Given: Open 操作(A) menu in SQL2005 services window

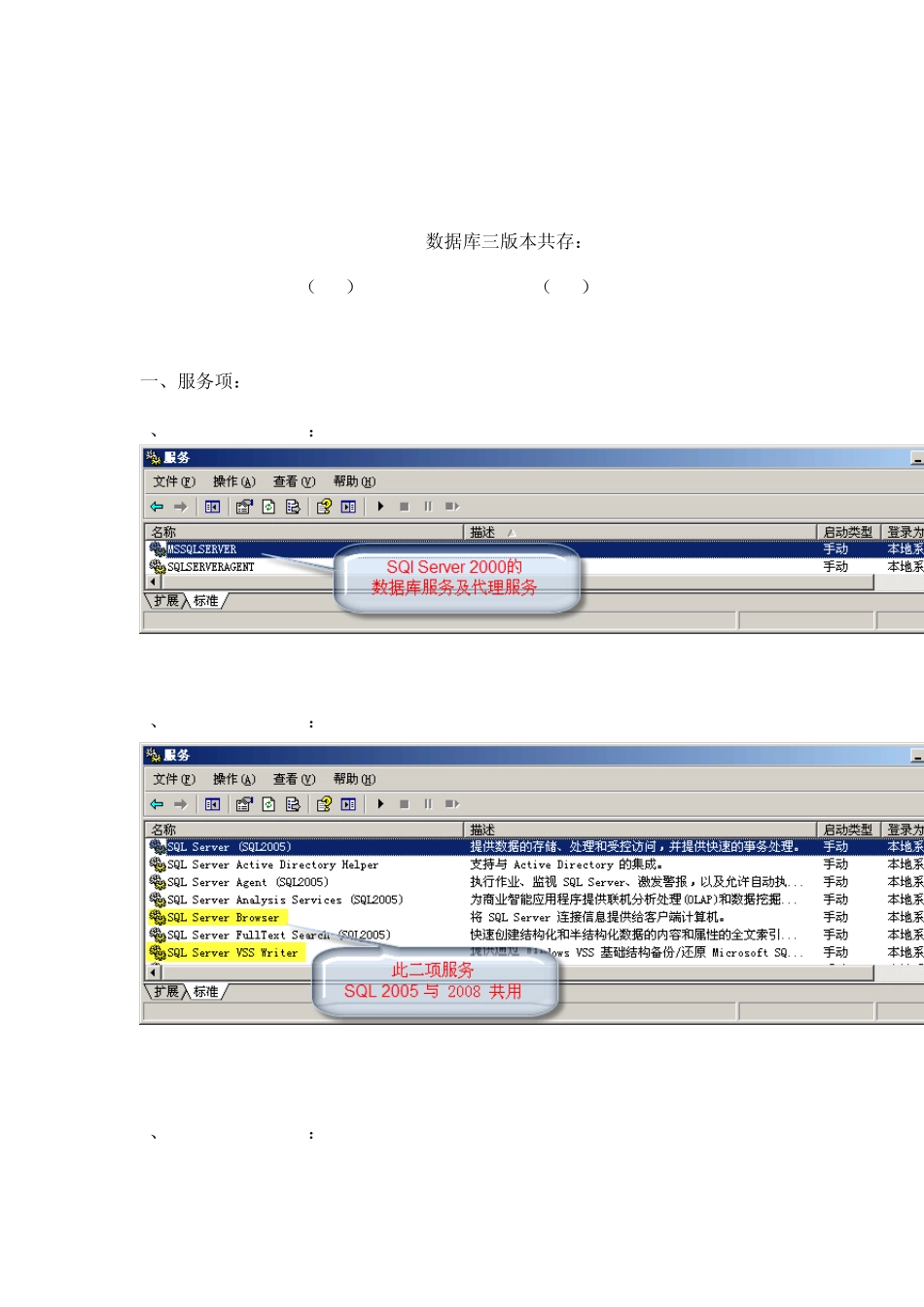Looking at the screenshot, I should click(x=234, y=779).
